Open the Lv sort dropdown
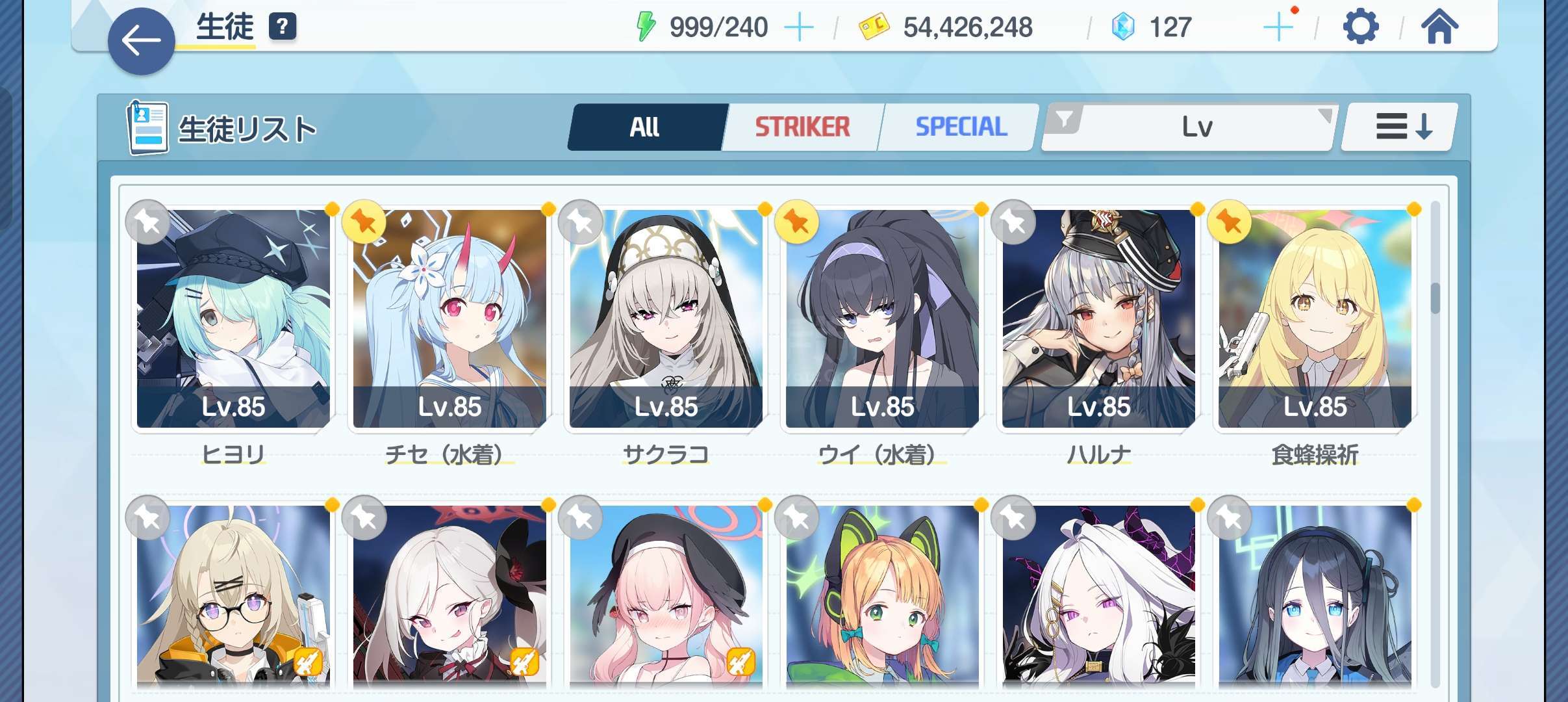This screenshot has height=702, width=1568. (x=1196, y=127)
